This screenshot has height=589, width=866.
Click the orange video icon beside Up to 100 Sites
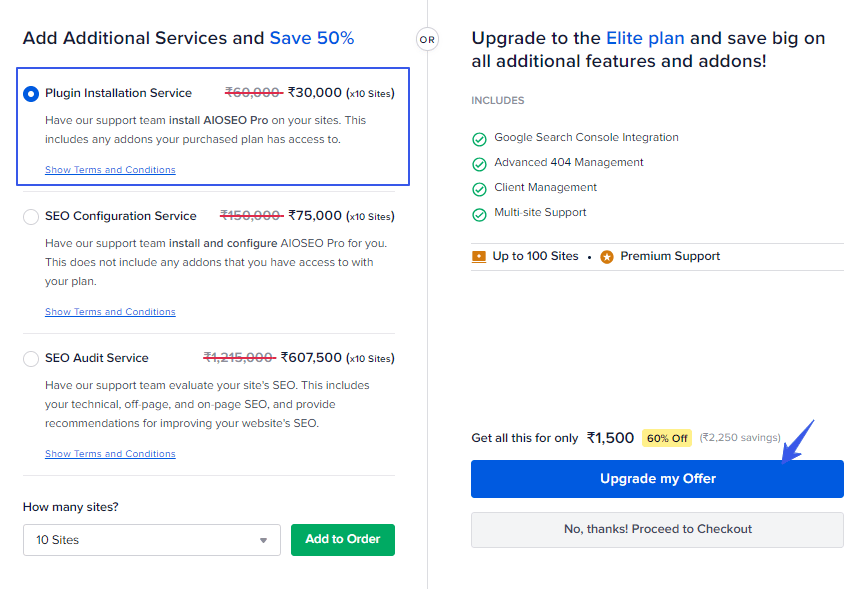point(479,257)
